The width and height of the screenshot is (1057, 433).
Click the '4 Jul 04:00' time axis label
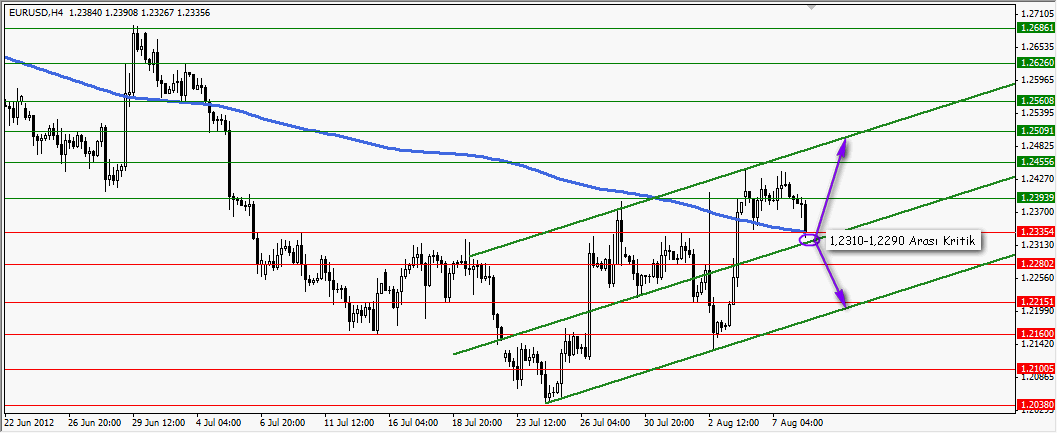coord(218,423)
